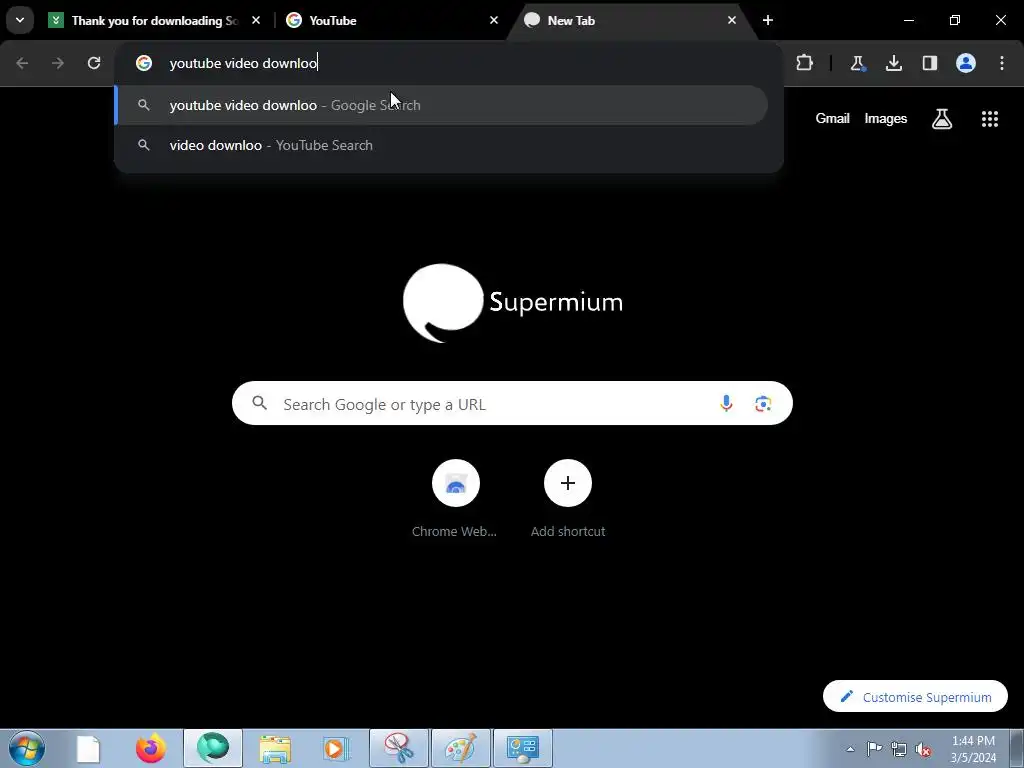Open the Chrome Labs flask toolbar icon
The width and height of the screenshot is (1024, 768).
click(x=857, y=63)
